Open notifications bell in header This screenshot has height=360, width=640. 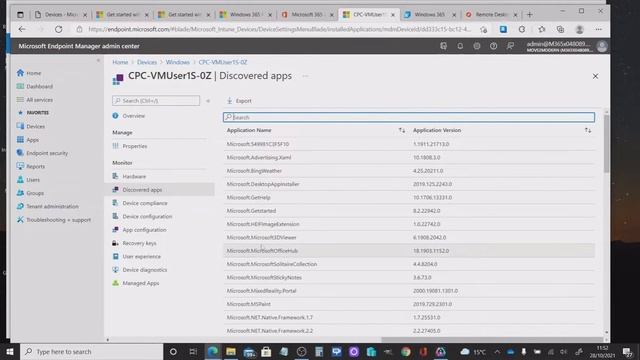pos(460,46)
